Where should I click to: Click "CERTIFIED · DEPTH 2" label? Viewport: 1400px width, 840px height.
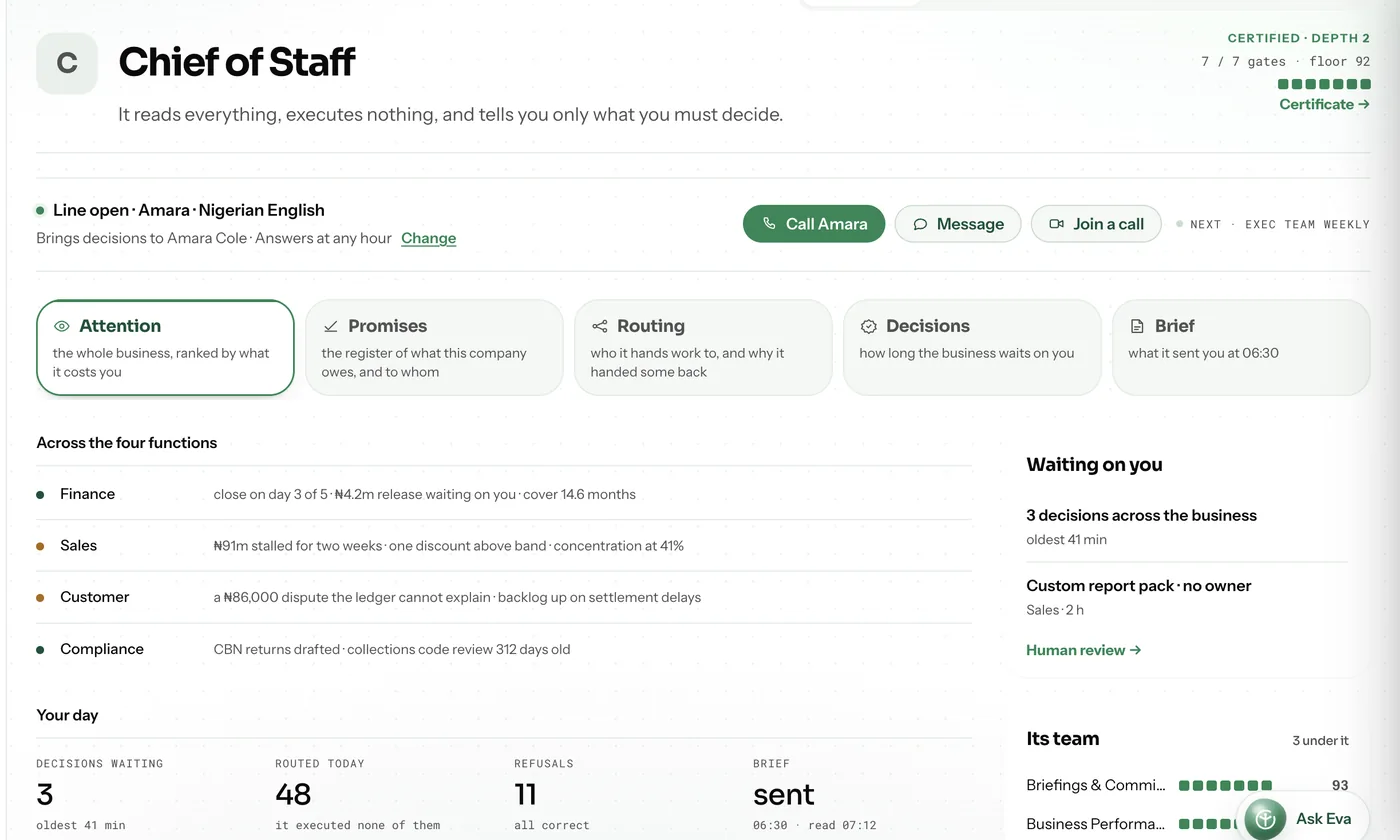(x=1298, y=38)
